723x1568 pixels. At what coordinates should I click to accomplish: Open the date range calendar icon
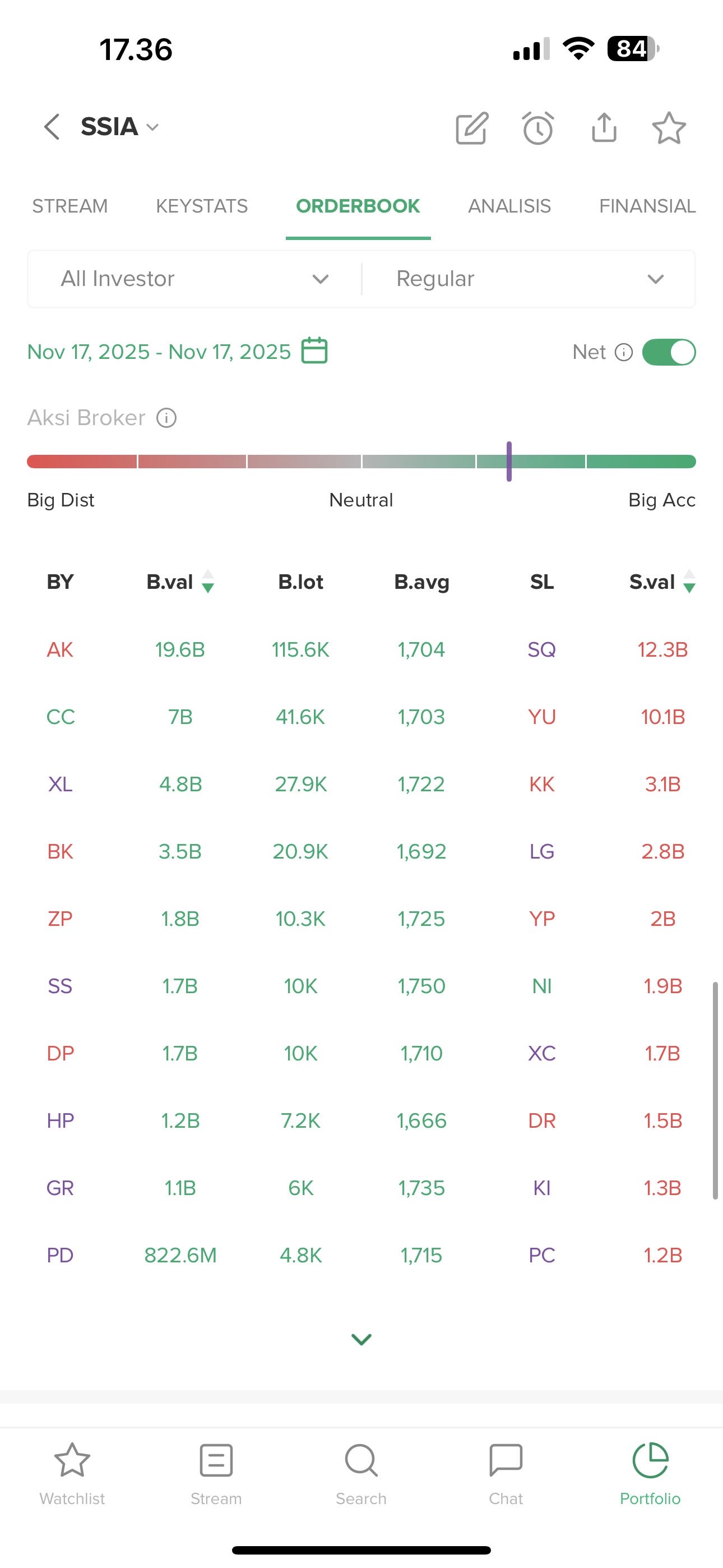(314, 351)
